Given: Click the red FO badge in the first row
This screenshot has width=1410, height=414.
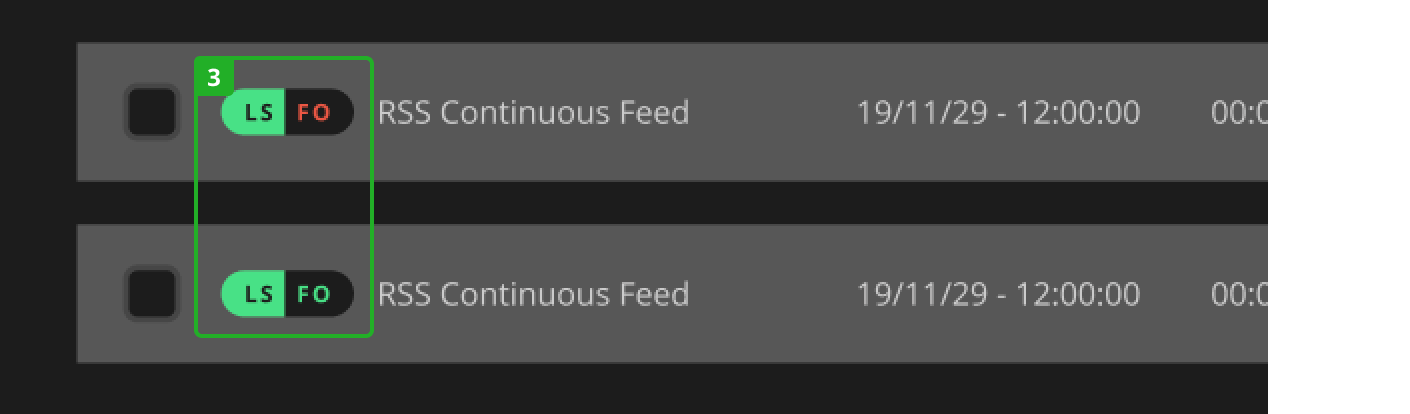Looking at the screenshot, I should tap(315, 112).
